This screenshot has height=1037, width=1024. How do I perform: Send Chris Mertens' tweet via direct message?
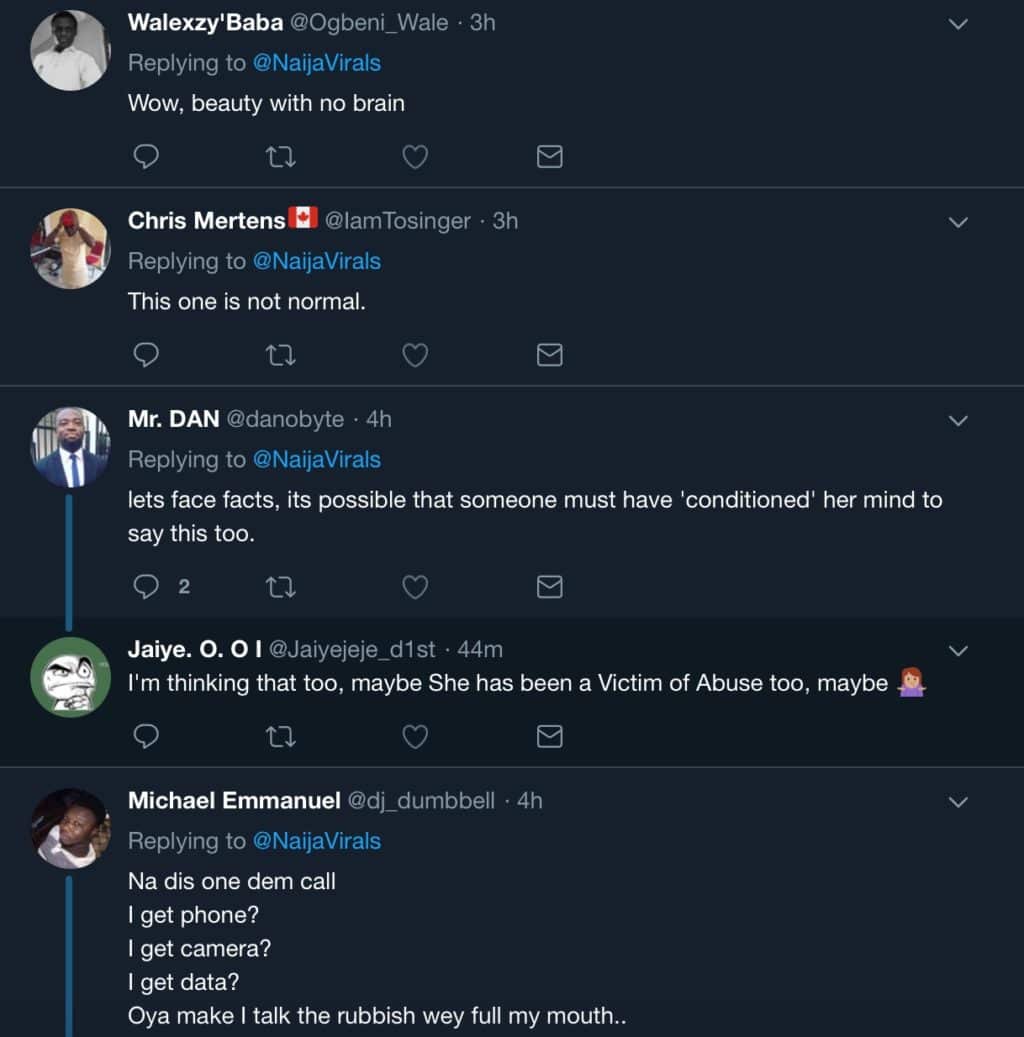point(549,355)
